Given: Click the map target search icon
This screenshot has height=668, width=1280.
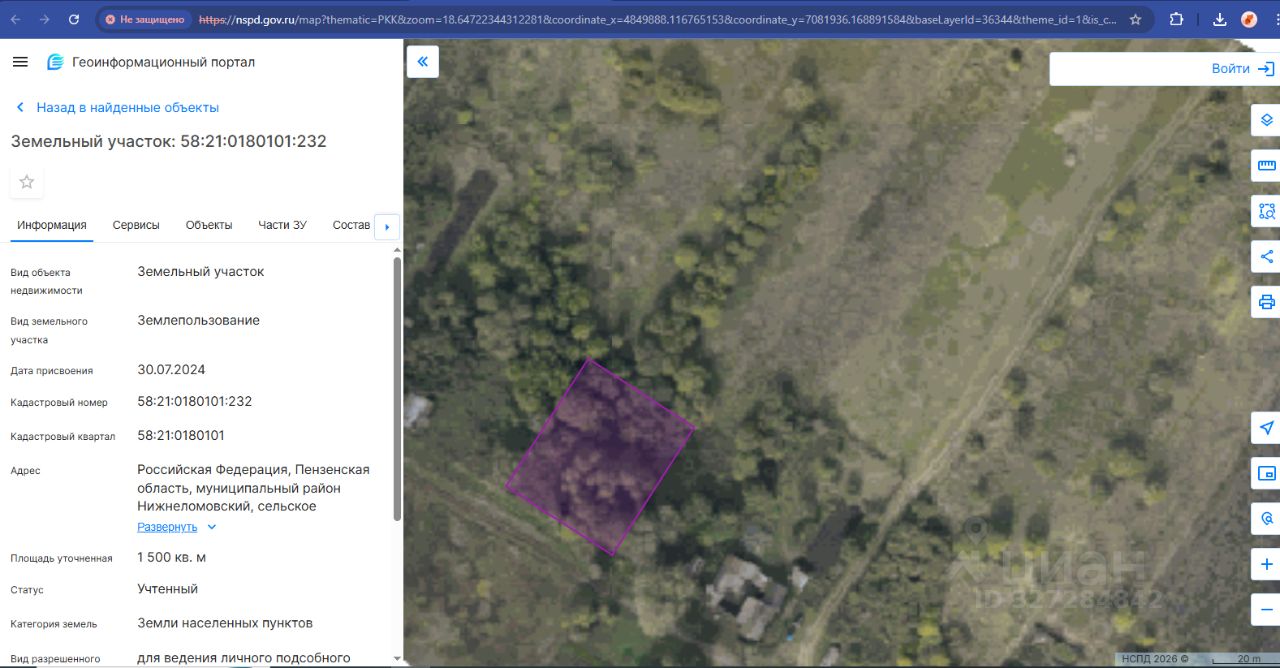Looking at the screenshot, I should [1266, 519].
